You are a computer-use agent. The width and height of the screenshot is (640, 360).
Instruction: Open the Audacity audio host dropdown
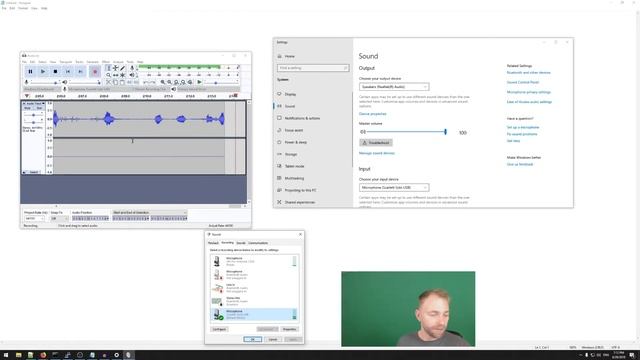click(41, 89)
